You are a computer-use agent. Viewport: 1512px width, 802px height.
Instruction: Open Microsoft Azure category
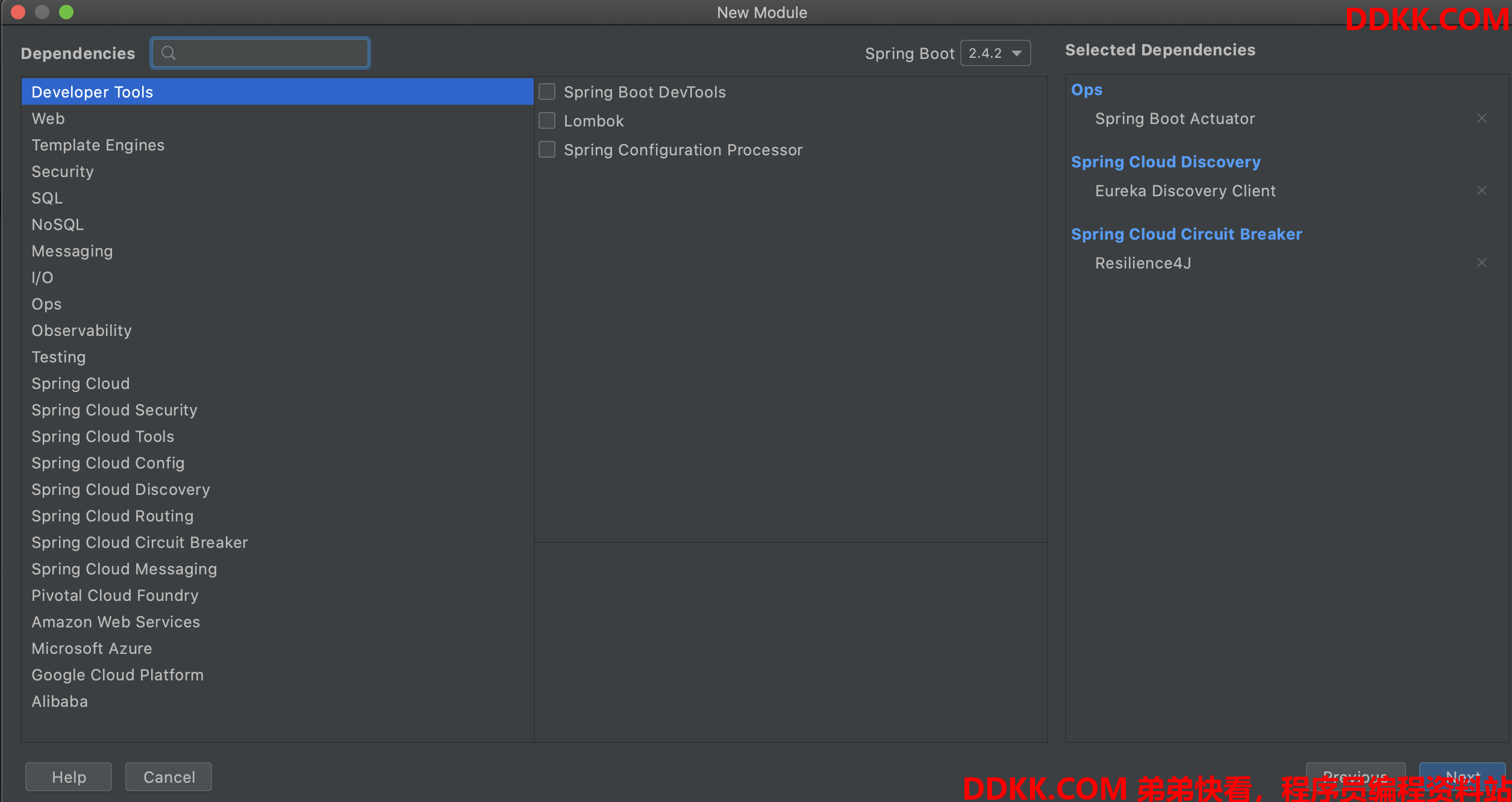[278, 648]
